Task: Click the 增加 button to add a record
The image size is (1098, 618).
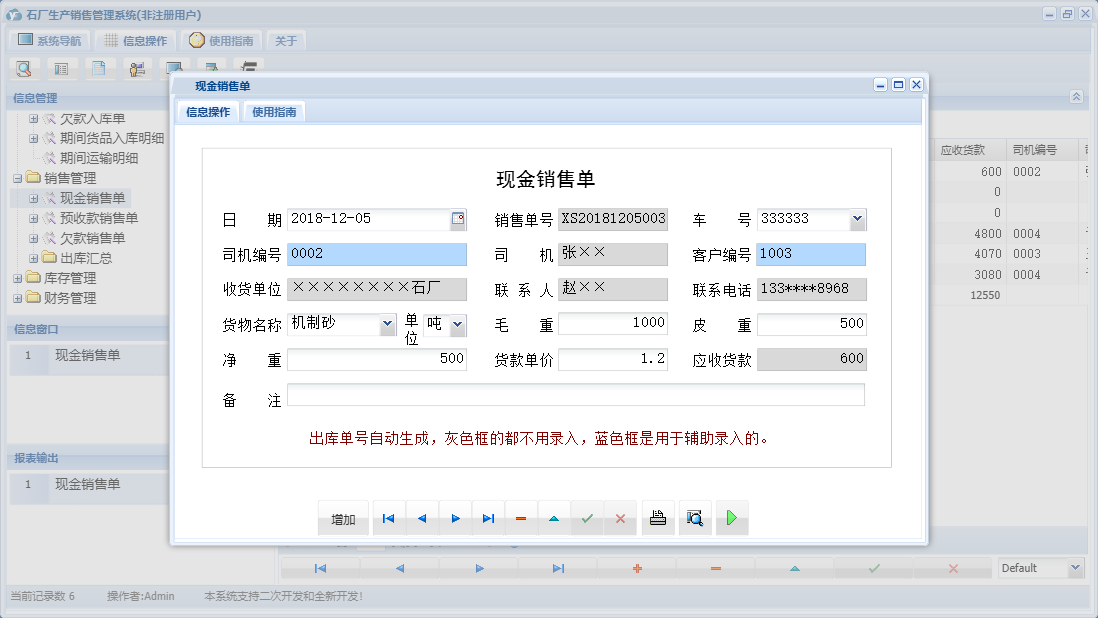Action: 343,518
